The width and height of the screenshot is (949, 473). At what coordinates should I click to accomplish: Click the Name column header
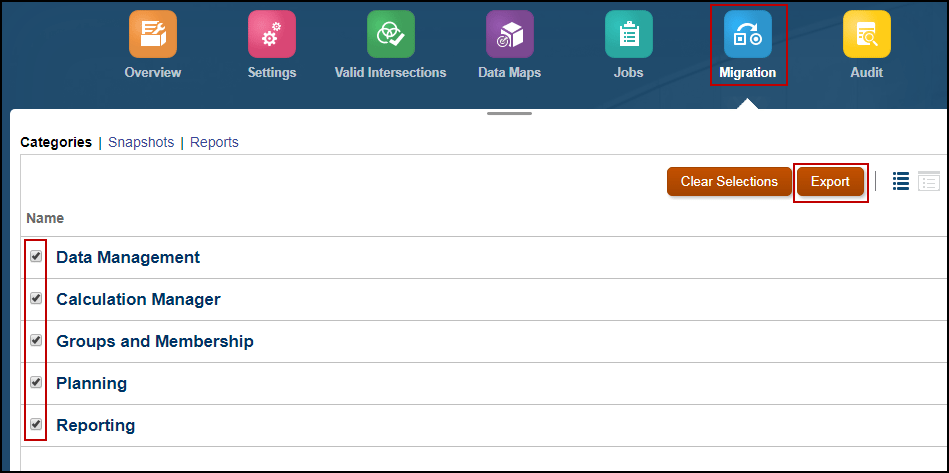[45, 218]
